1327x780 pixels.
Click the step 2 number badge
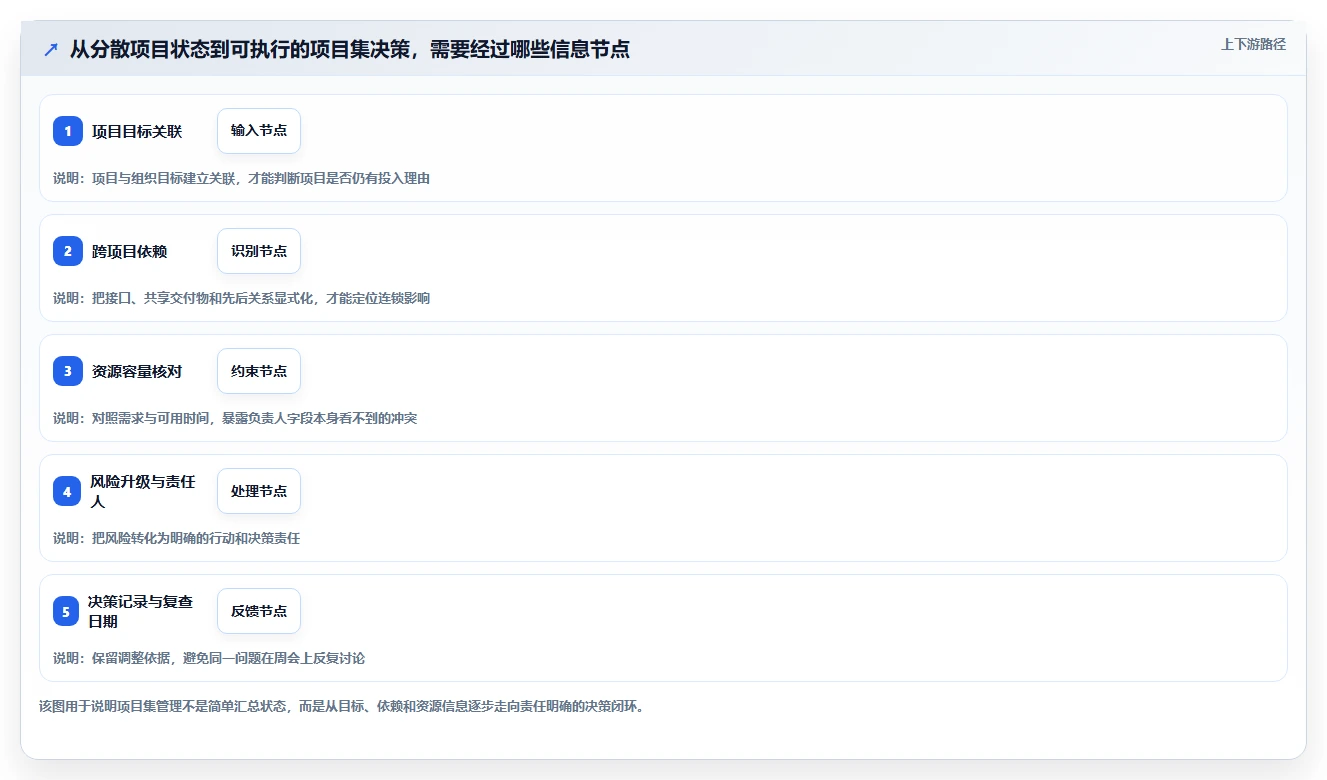click(x=68, y=251)
